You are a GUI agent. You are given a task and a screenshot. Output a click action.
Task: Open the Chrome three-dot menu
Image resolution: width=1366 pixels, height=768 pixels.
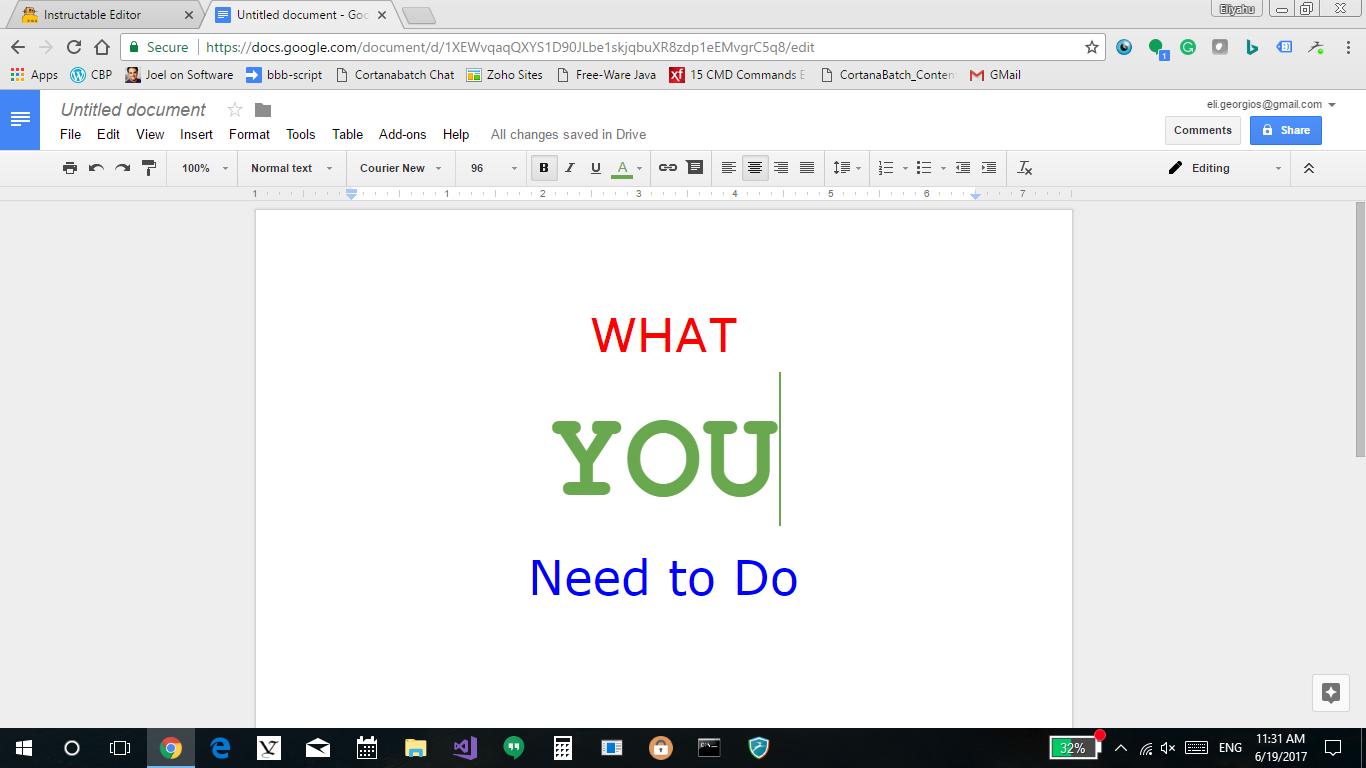pos(1348,47)
